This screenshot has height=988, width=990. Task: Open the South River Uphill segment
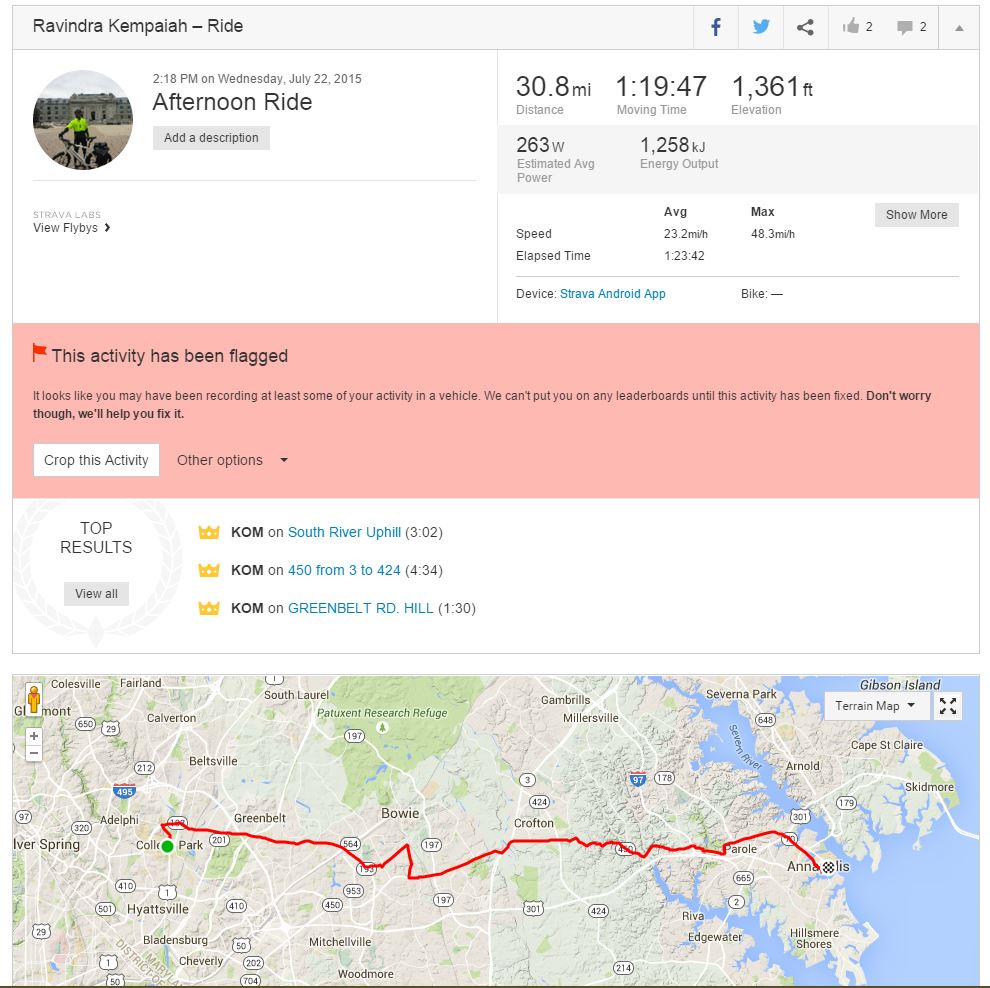pyautogui.click(x=344, y=532)
